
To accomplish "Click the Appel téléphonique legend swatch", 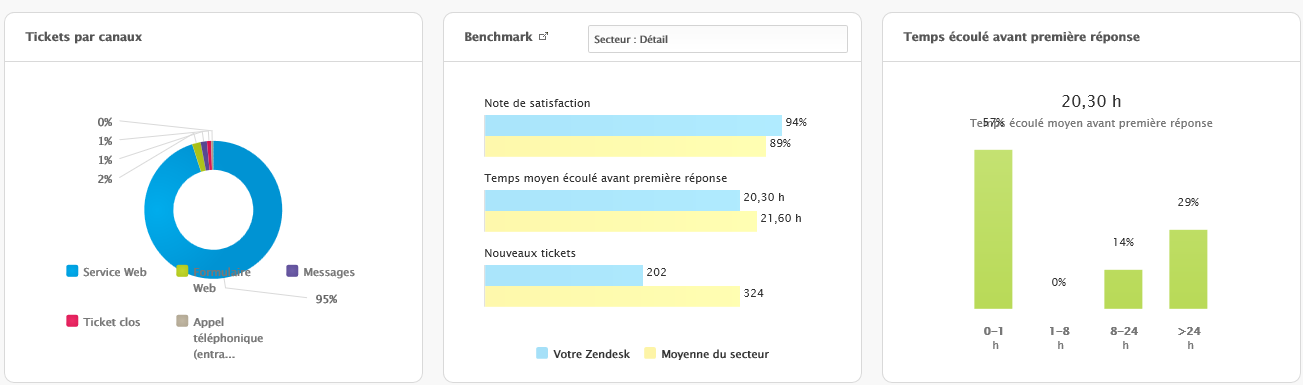I will (x=182, y=322).
